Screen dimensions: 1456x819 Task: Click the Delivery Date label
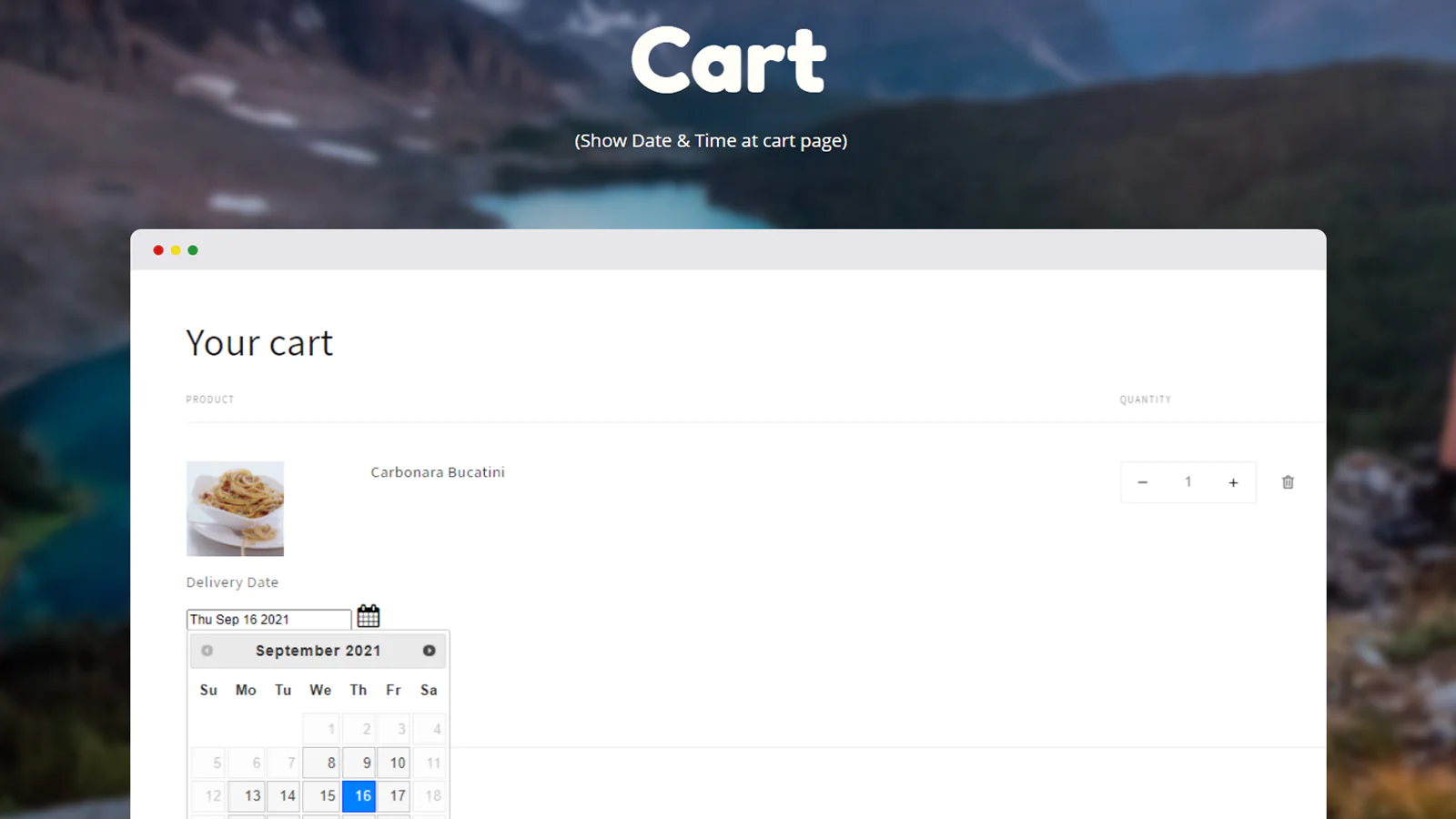(x=232, y=582)
